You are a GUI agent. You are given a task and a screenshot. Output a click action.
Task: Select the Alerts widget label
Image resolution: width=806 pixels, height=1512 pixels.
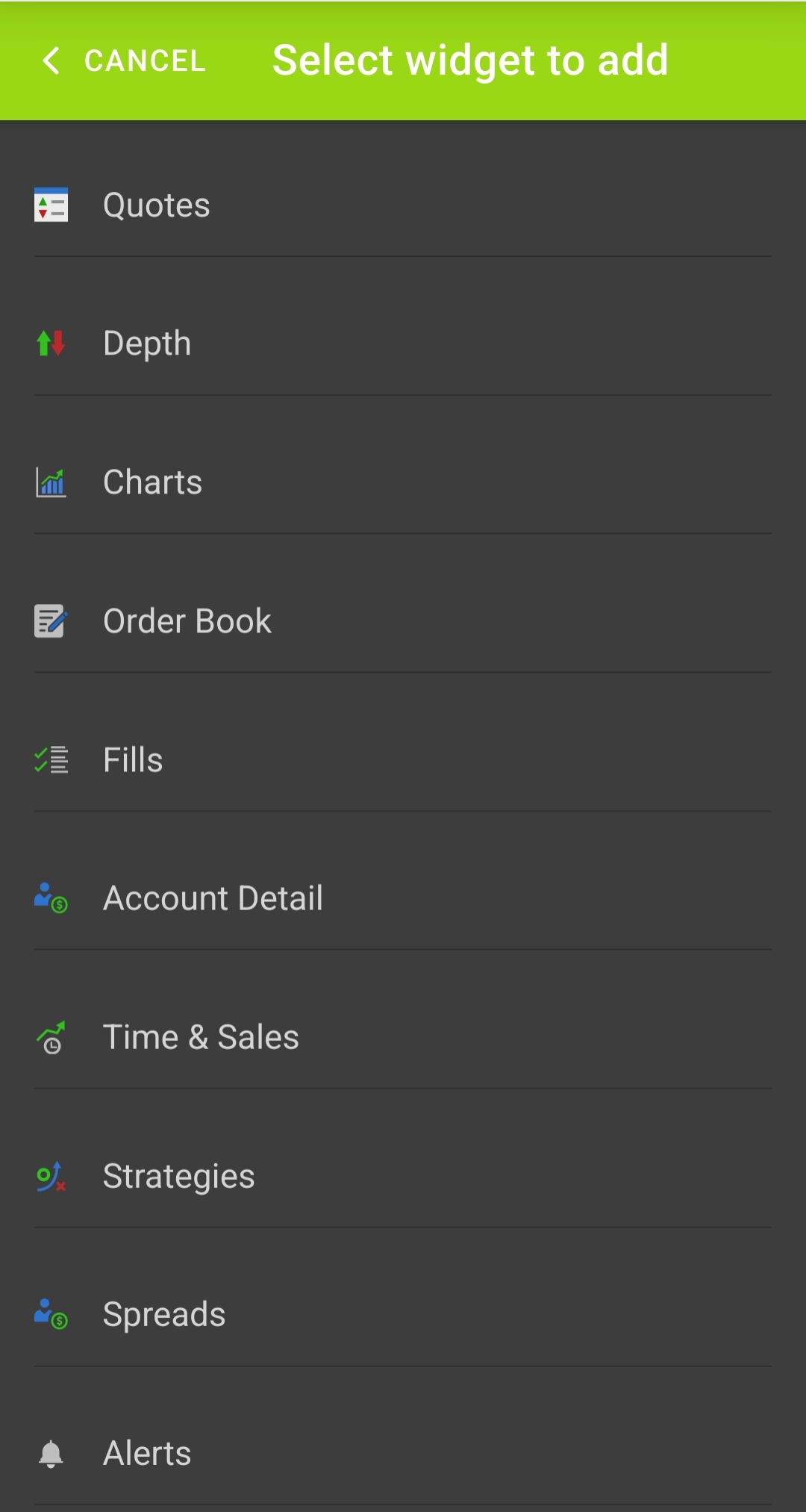point(147,1454)
